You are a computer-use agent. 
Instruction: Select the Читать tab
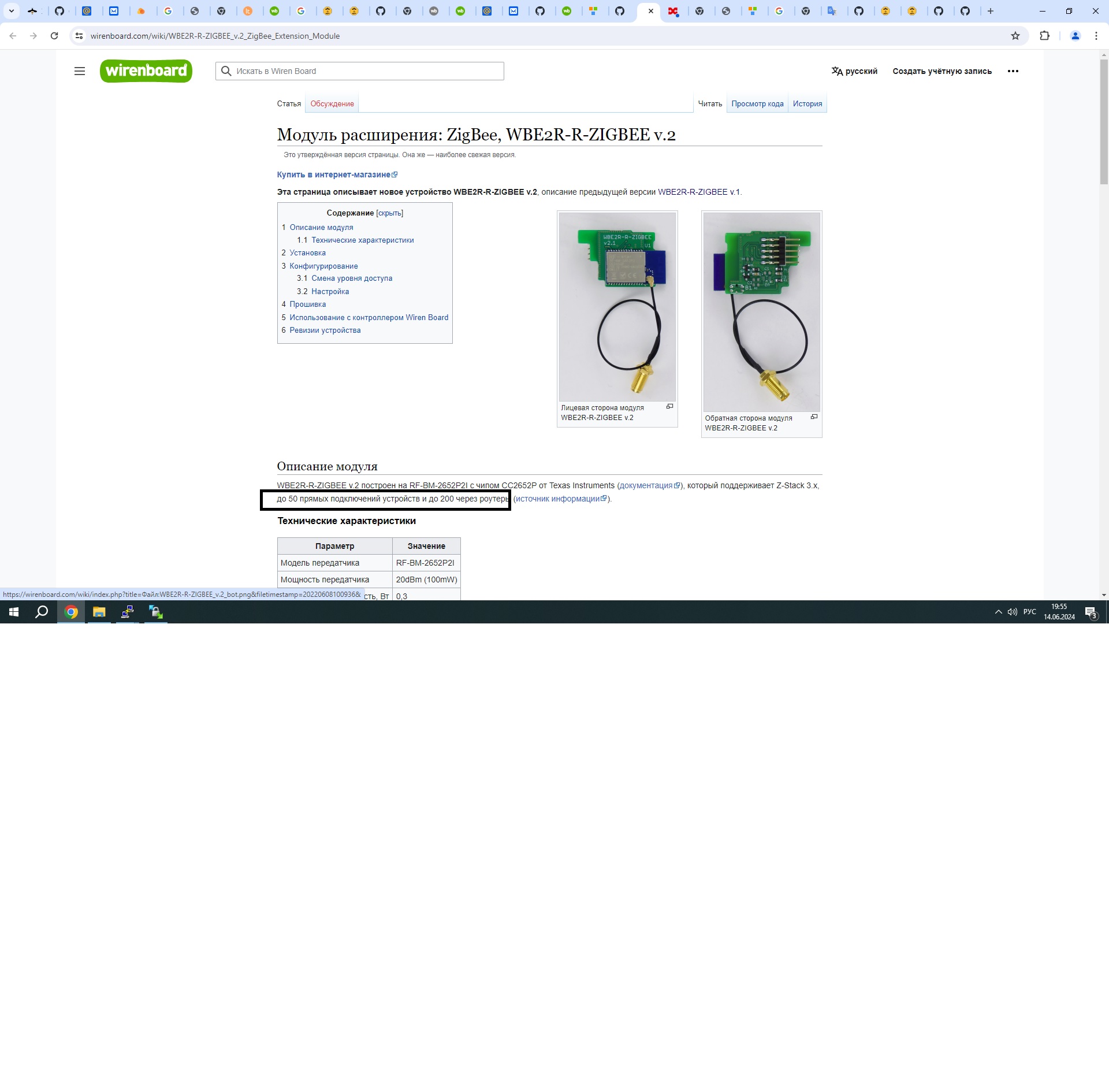point(710,103)
